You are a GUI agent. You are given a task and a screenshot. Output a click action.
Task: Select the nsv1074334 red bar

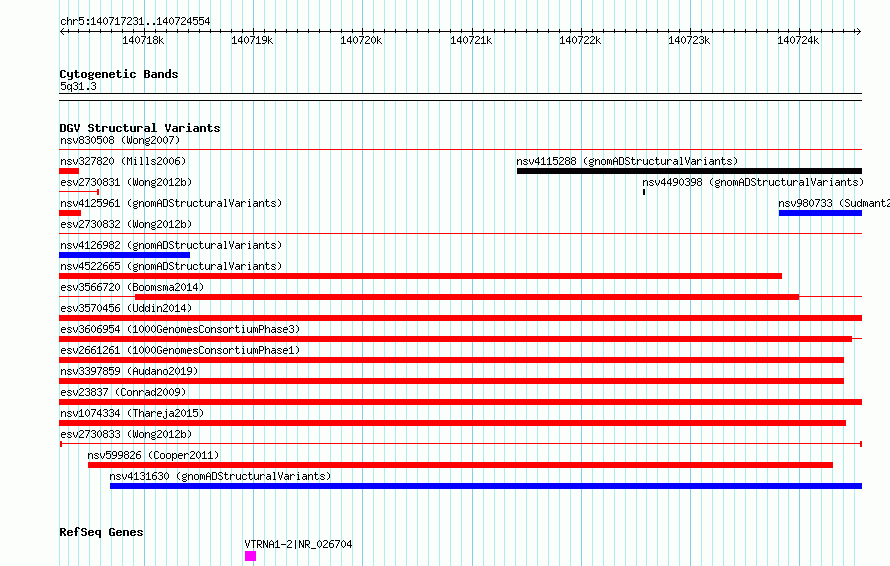[452, 423]
